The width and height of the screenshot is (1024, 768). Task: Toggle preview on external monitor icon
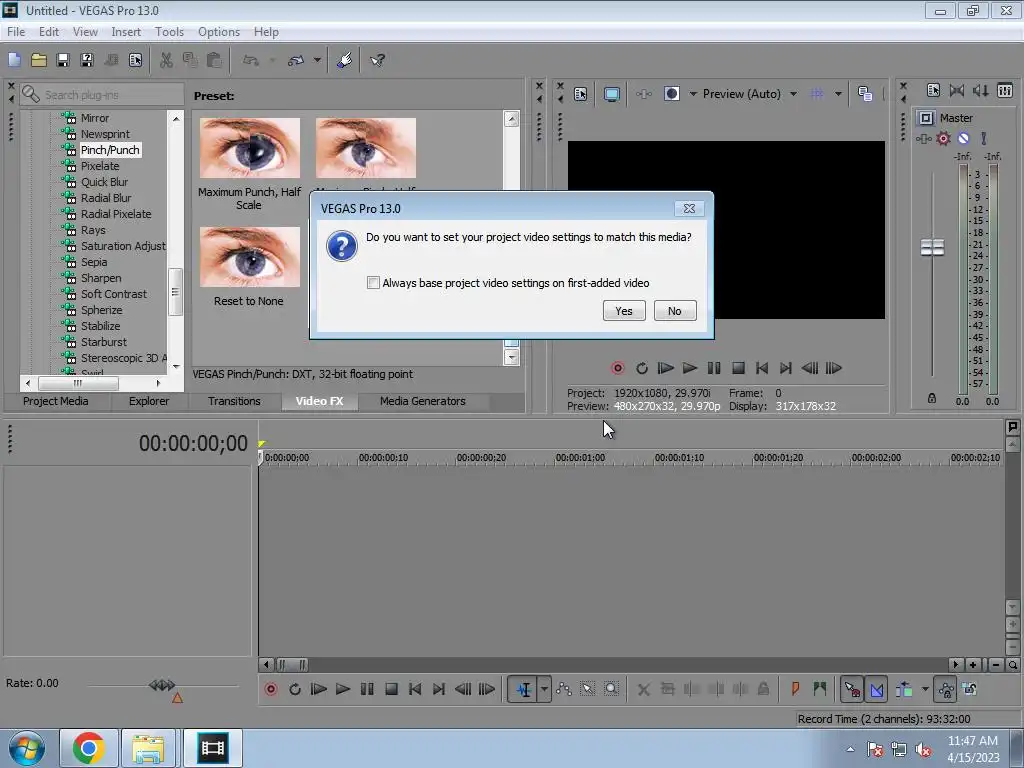point(612,94)
